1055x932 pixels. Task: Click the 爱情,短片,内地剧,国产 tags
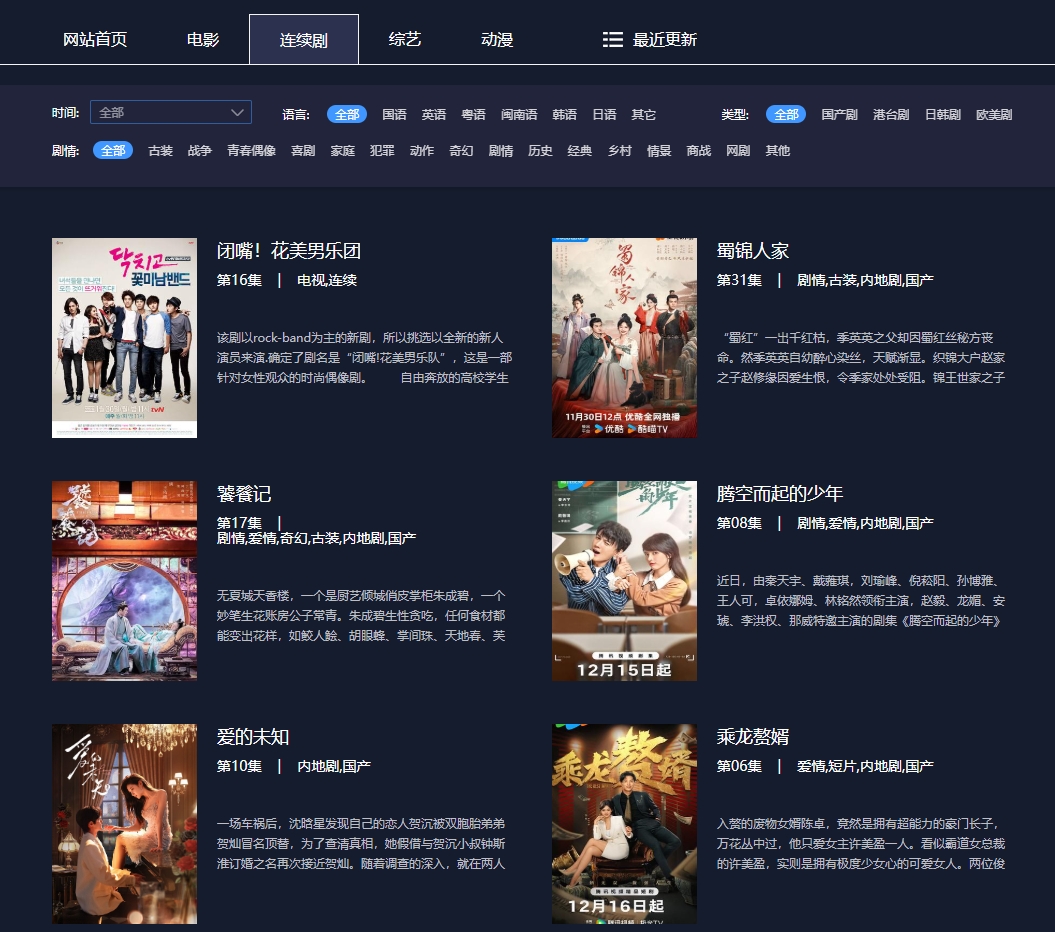coord(865,766)
